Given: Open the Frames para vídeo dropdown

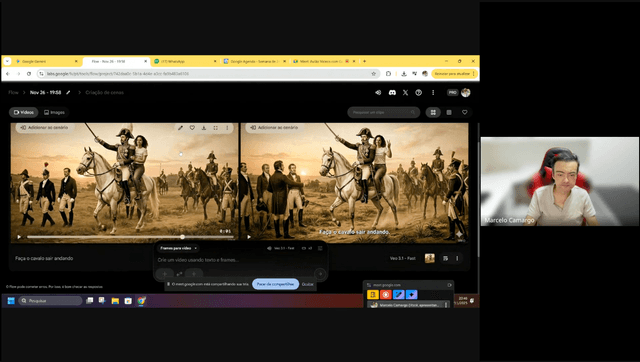Looking at the screenshot, I should pyautogui.click(x=179, y=248).
